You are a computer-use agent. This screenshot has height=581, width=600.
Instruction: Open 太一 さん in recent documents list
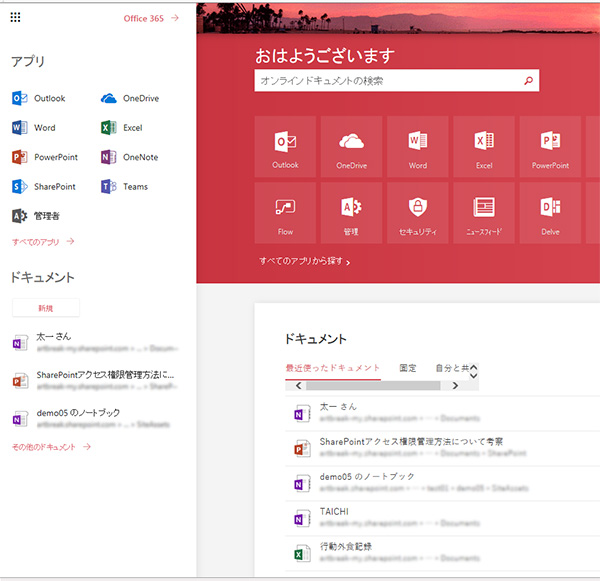tap(442, 413)
